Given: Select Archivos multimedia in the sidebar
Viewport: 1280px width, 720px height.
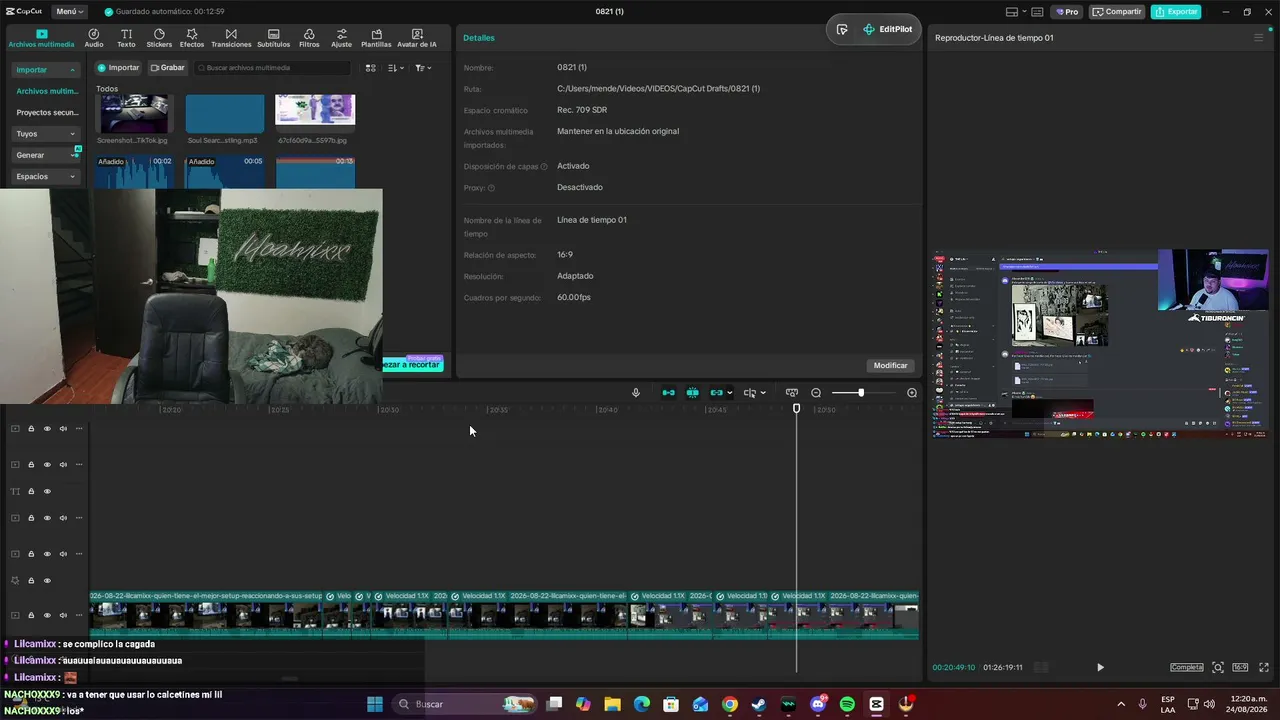Looking at the screenshot, I should 47,91.
